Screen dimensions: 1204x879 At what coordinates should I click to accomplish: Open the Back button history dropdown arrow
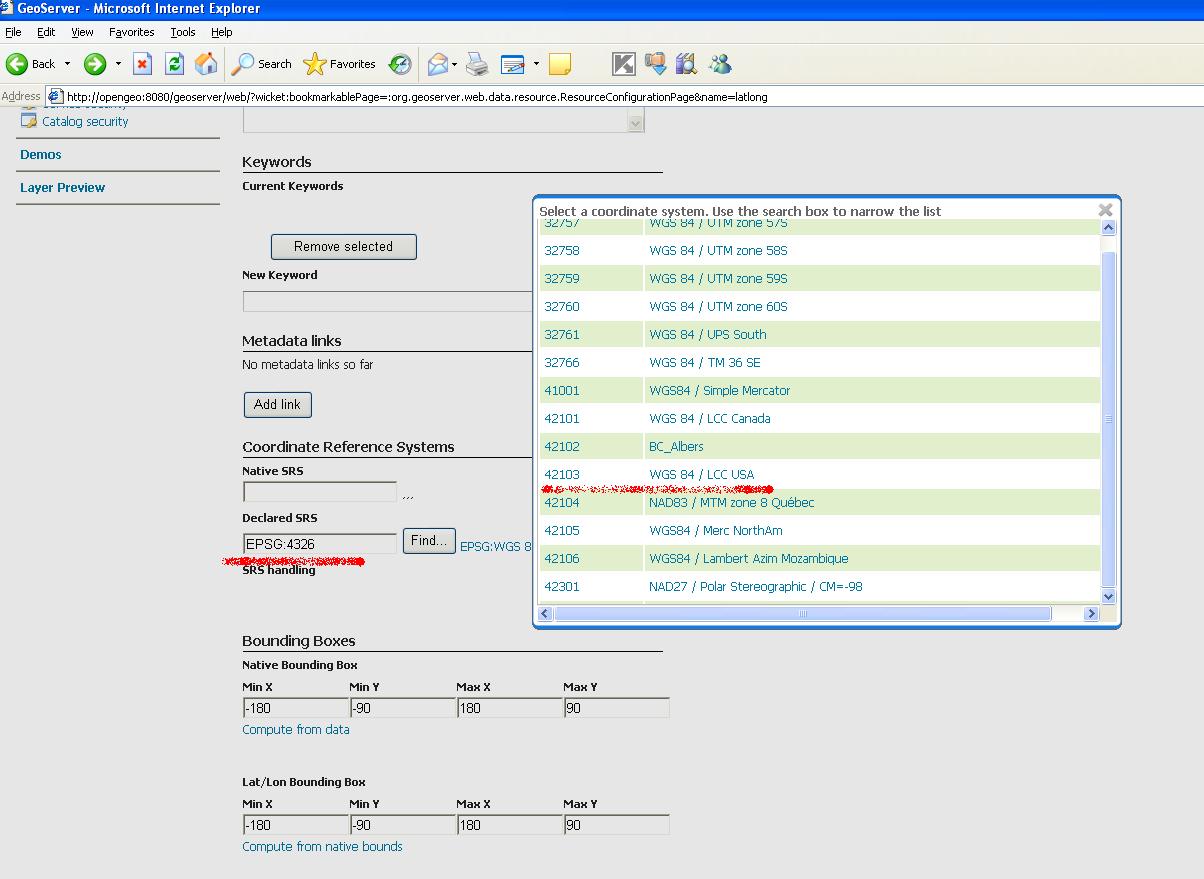[68, 64]
